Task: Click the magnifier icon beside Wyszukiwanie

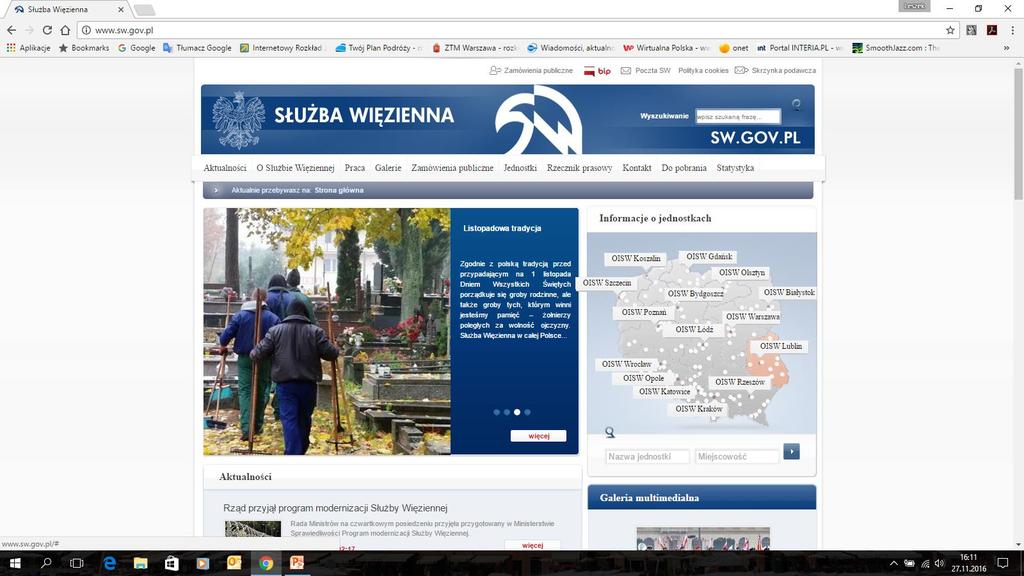Action: tap(796, 104)
